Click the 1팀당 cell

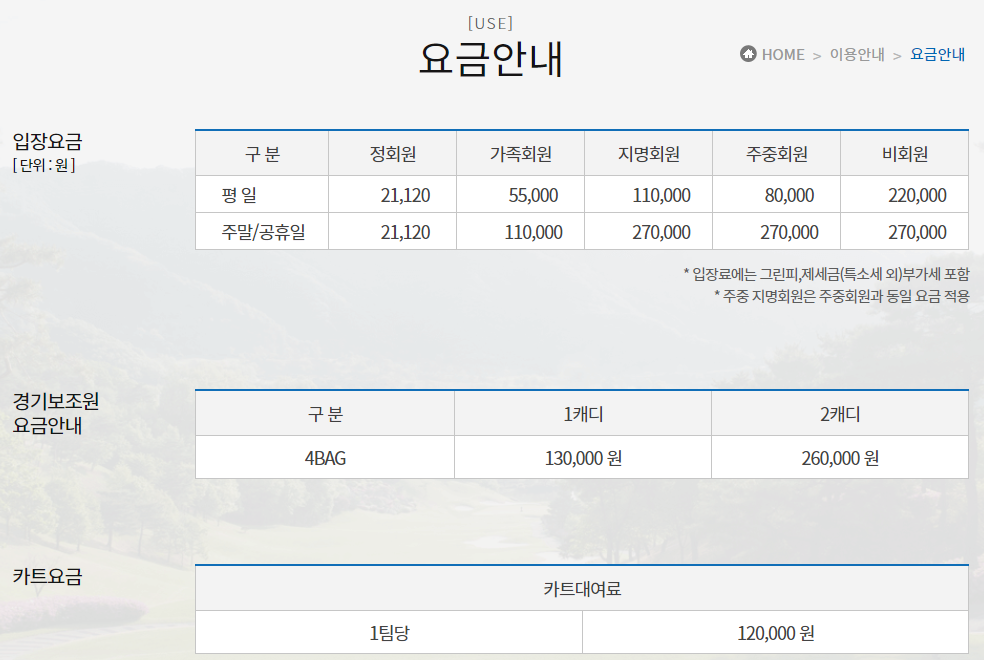point(389,633)
